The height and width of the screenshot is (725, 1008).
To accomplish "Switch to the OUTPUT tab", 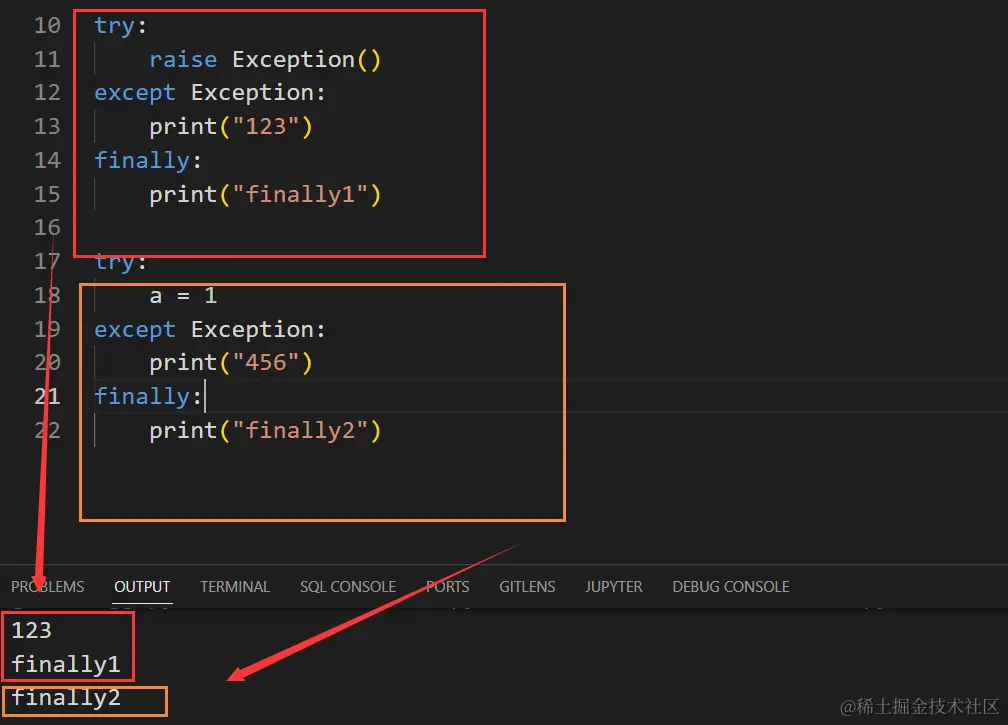I will tap(142, 586).
